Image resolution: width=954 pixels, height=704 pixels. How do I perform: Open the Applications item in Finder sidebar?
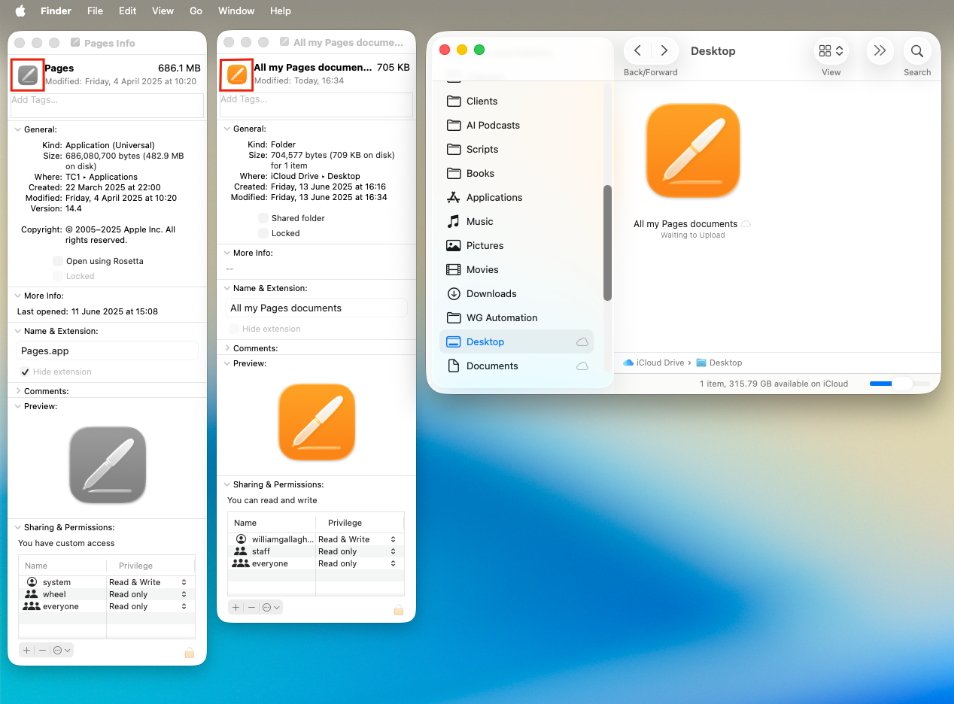pos(494,197)
